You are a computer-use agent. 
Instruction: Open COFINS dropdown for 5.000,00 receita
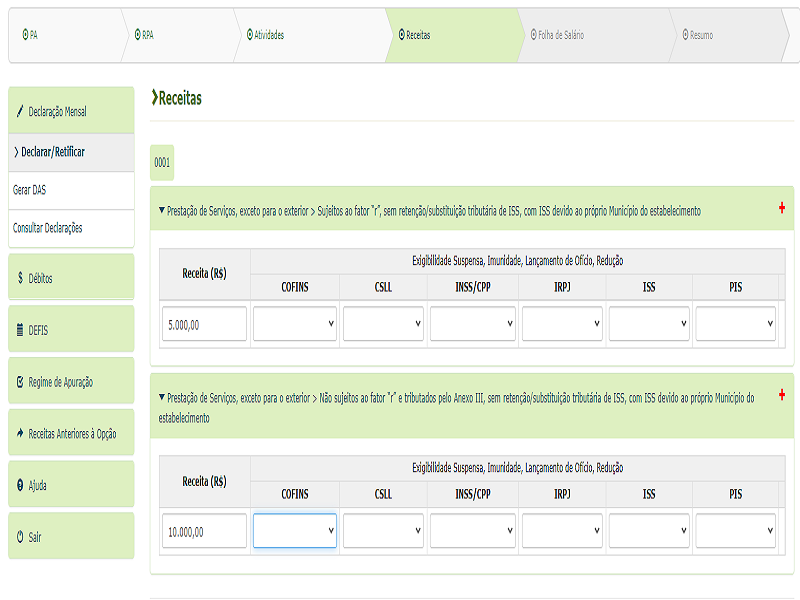[x=295, y=324]
